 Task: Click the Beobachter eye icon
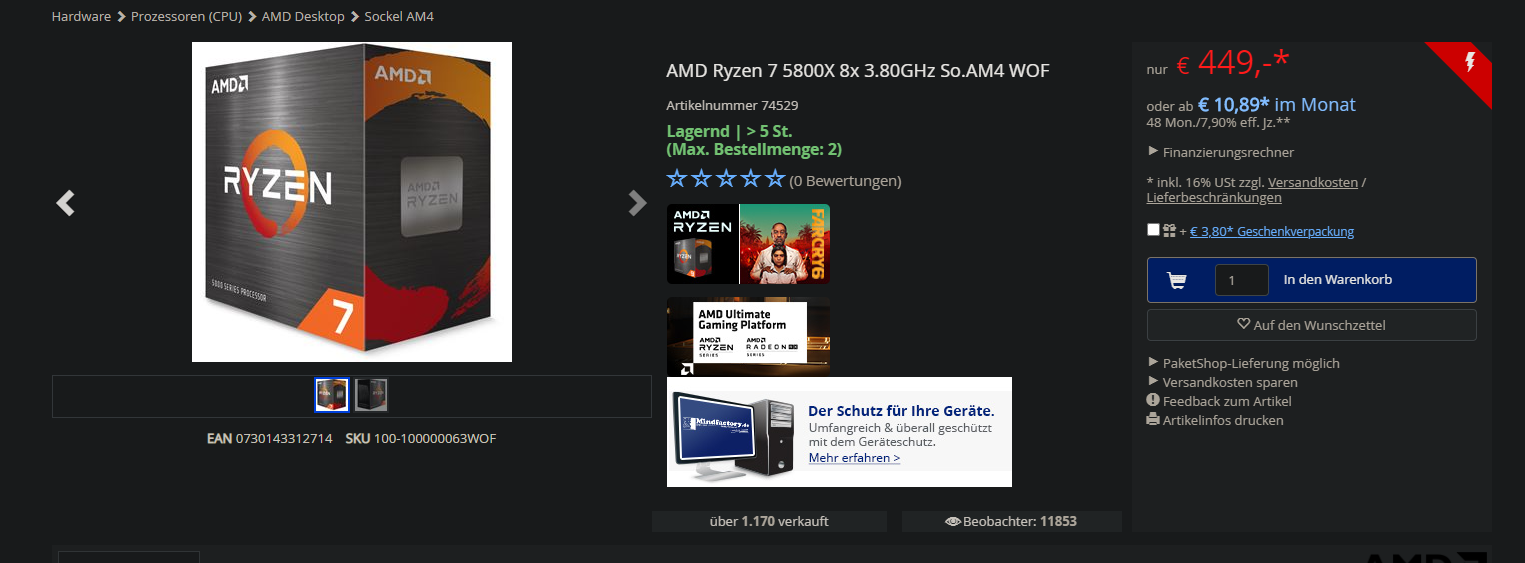[x=952, y=522]
